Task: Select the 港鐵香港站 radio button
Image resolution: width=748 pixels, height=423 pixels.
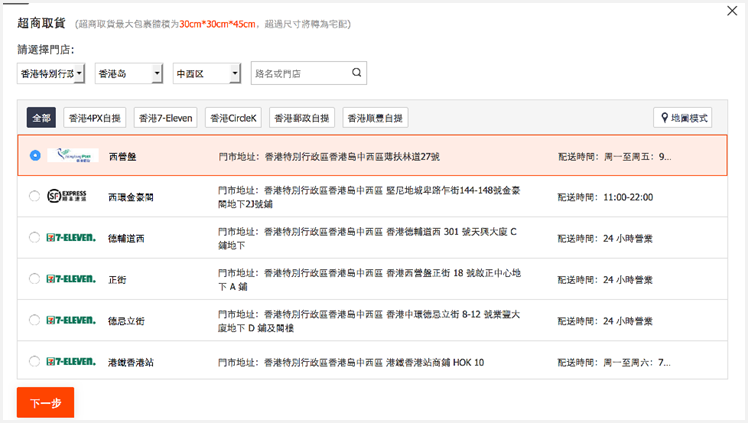Action: tap(34, 361)
